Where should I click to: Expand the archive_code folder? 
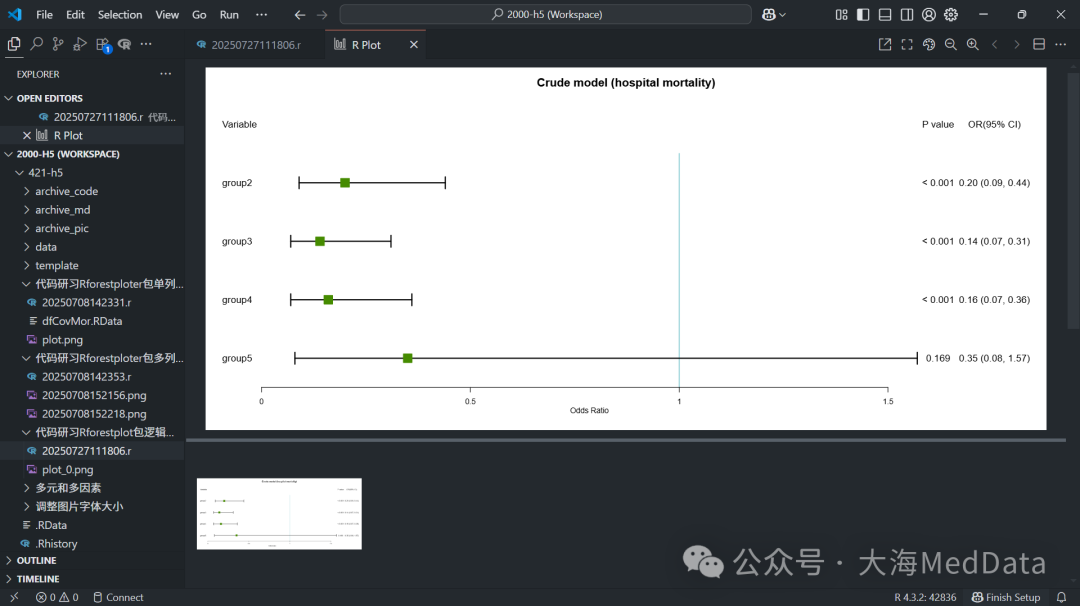(66, 191)
